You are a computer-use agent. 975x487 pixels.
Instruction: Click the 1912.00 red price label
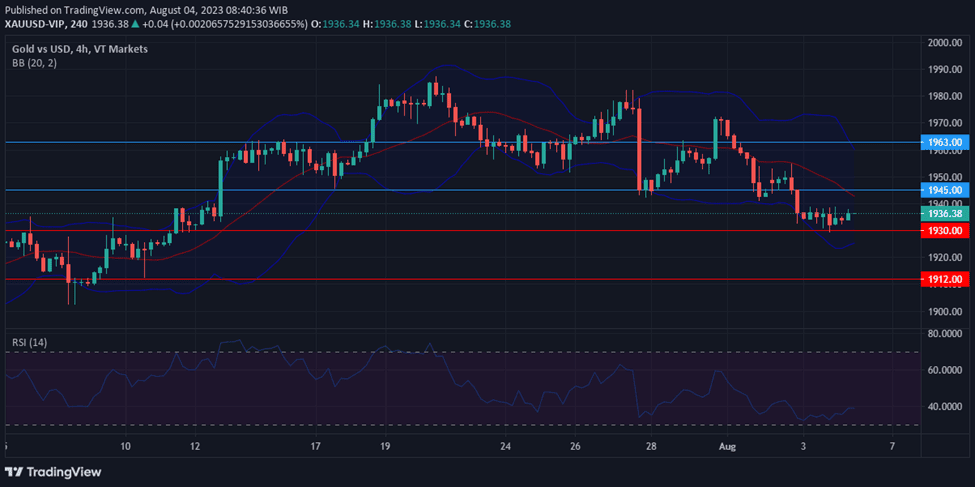[944, 279]
